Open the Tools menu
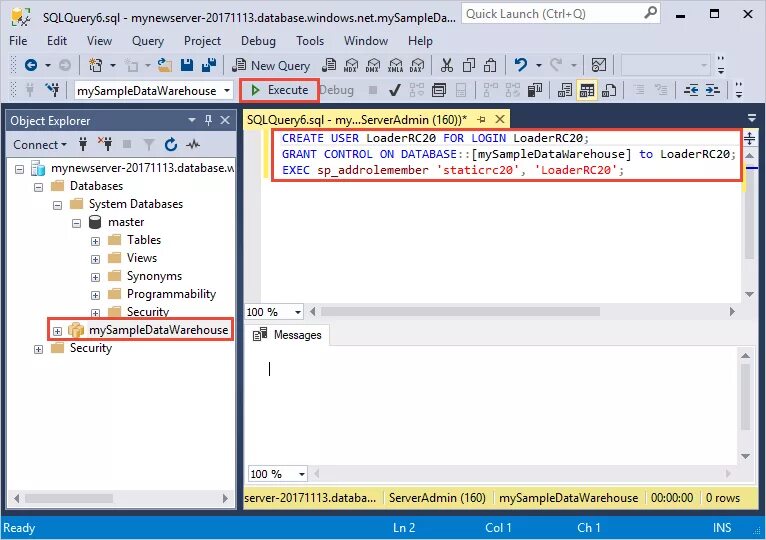 310,41
